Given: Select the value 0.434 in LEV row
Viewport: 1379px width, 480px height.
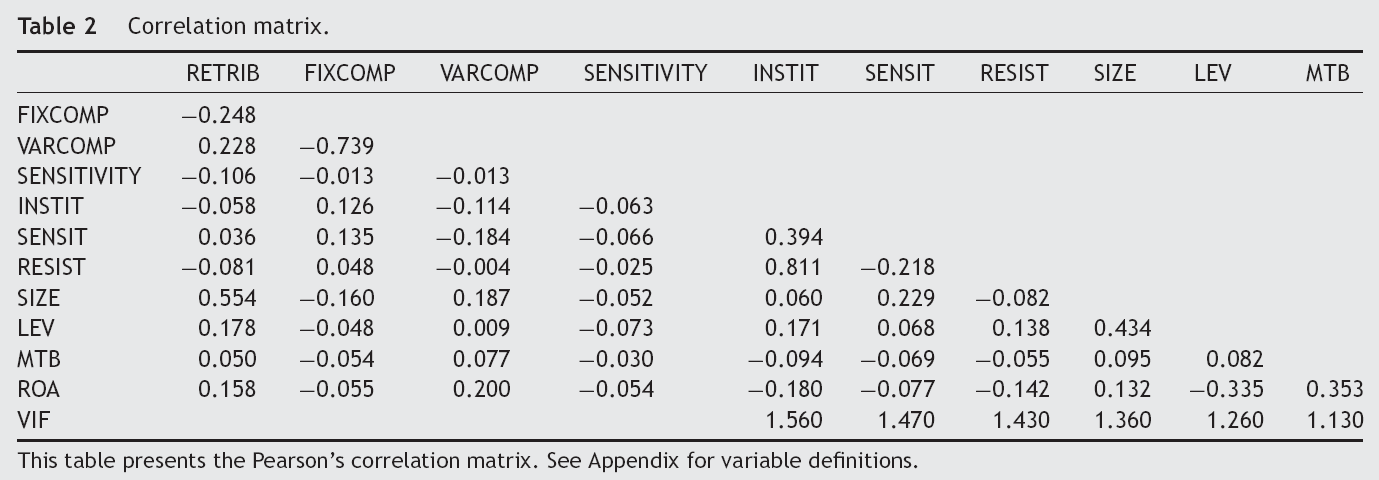Looking at the screenshot, I should [1123, 329].
